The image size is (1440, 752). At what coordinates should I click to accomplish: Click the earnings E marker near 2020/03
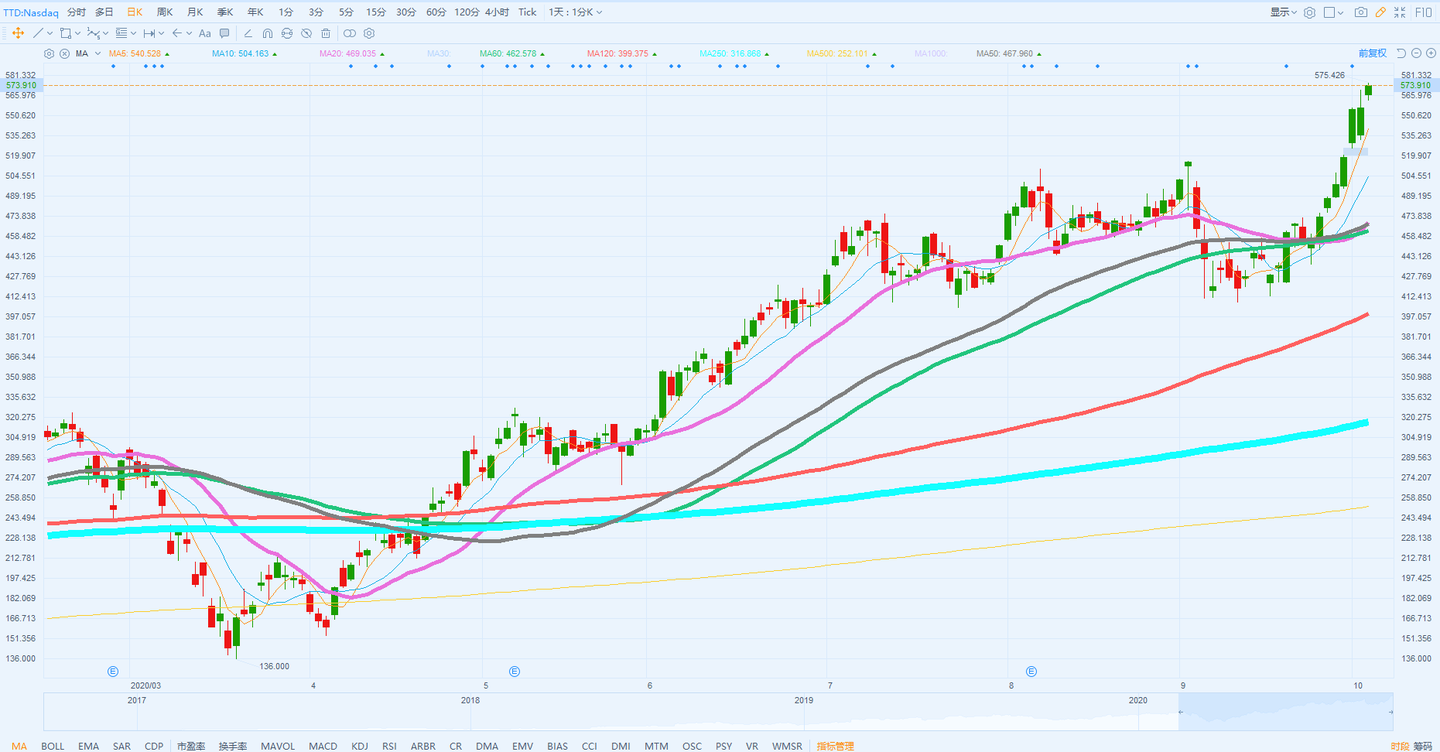tap(113, 671)
